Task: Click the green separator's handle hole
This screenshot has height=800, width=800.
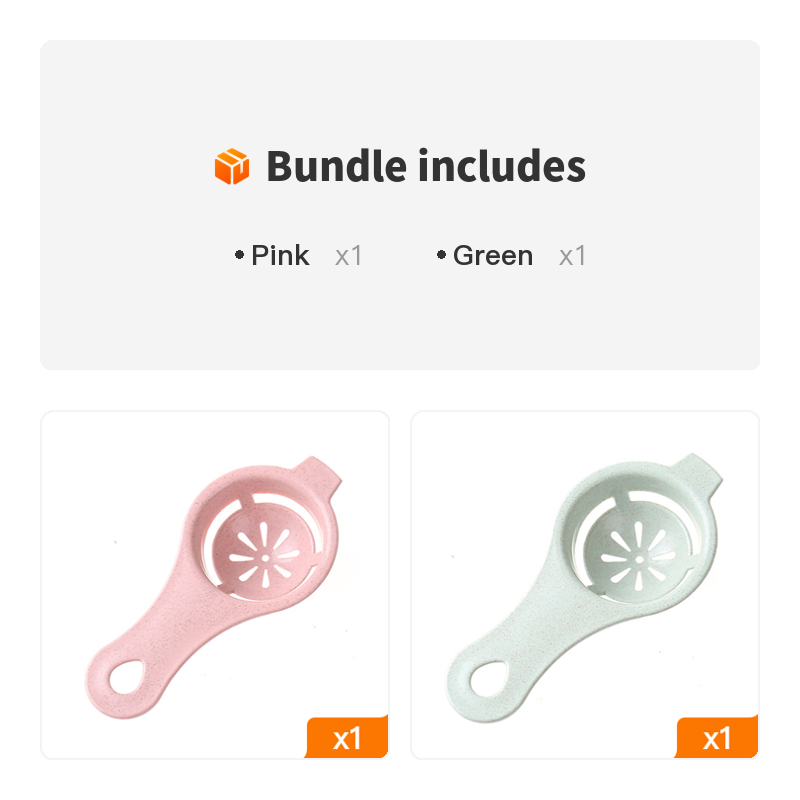Action: (488, 679)
